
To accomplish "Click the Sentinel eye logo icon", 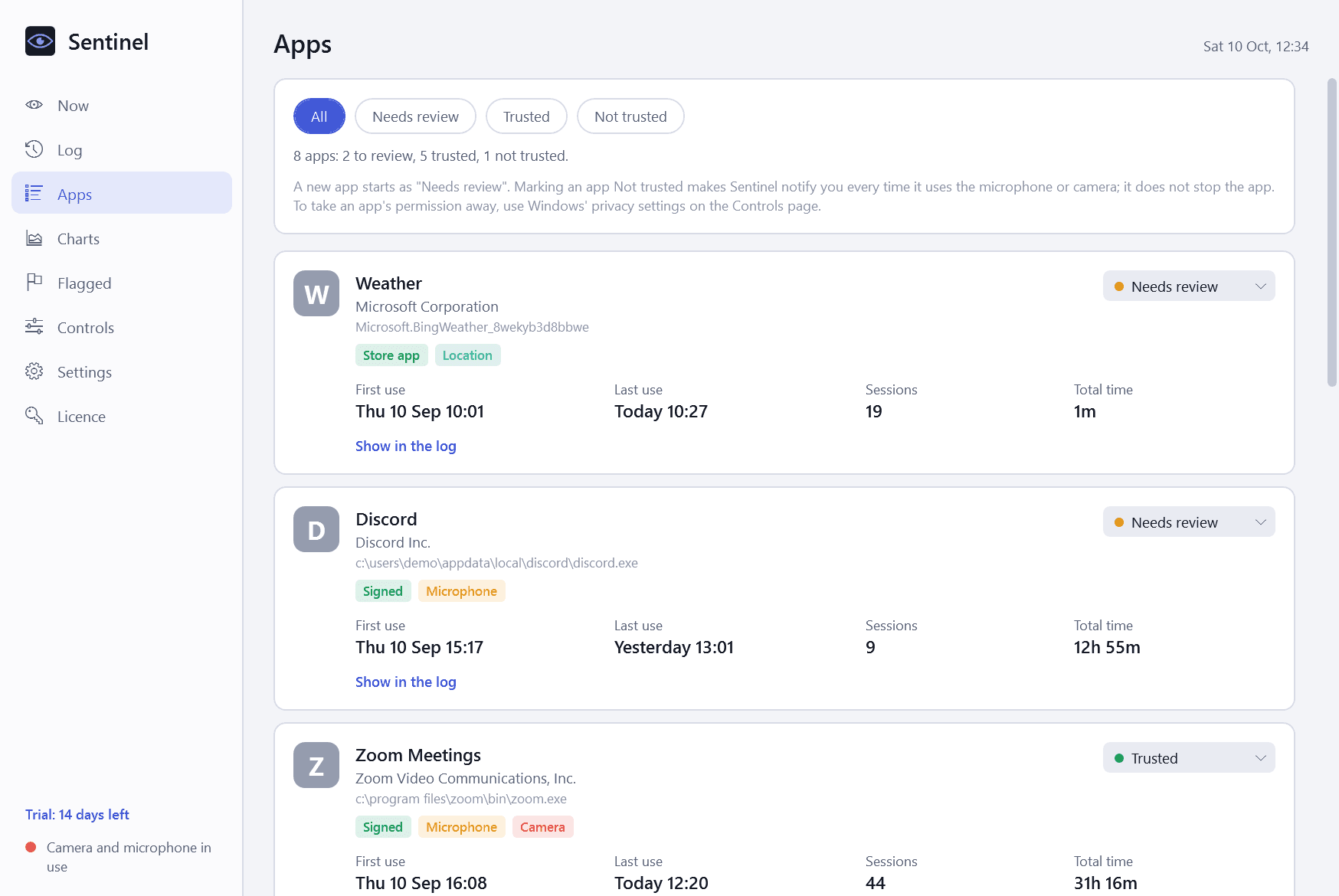I will coord(40,41).
